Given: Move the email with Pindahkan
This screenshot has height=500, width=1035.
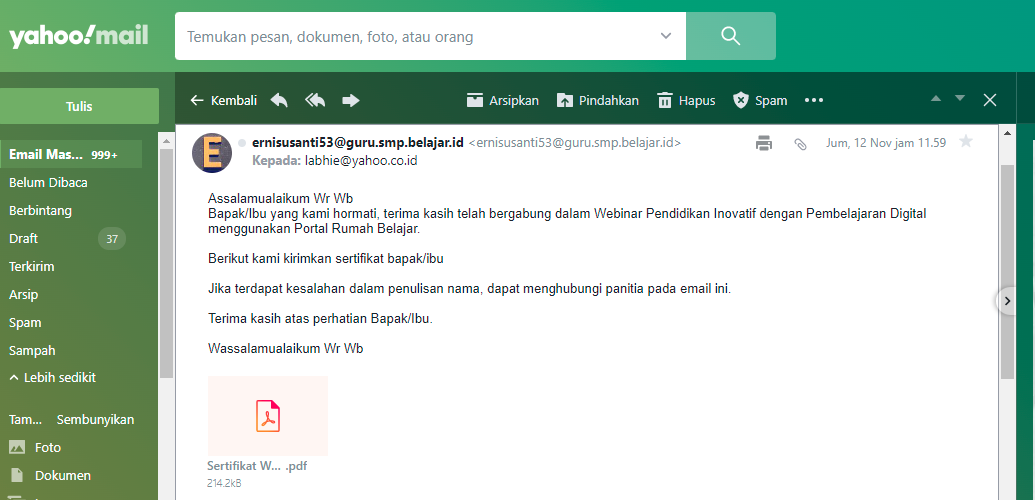Looking at the screenshot, I should (x=598, y=100).
